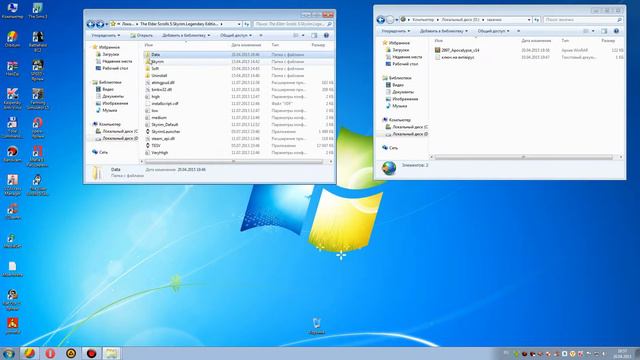Refresh the address bar in the Apocalypse archive window
Image resolution: width=640 pixels, height=360 pixels.
pos(537,20)
